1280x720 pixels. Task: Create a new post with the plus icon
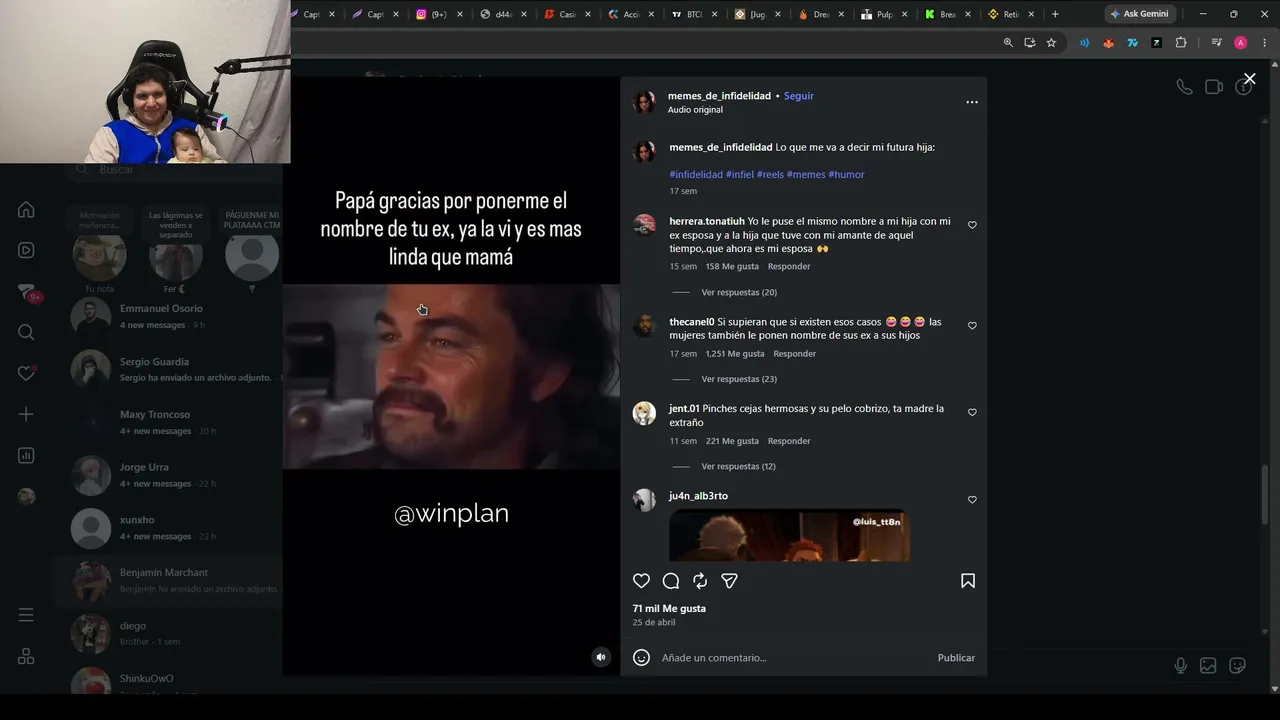coord(26,414)
